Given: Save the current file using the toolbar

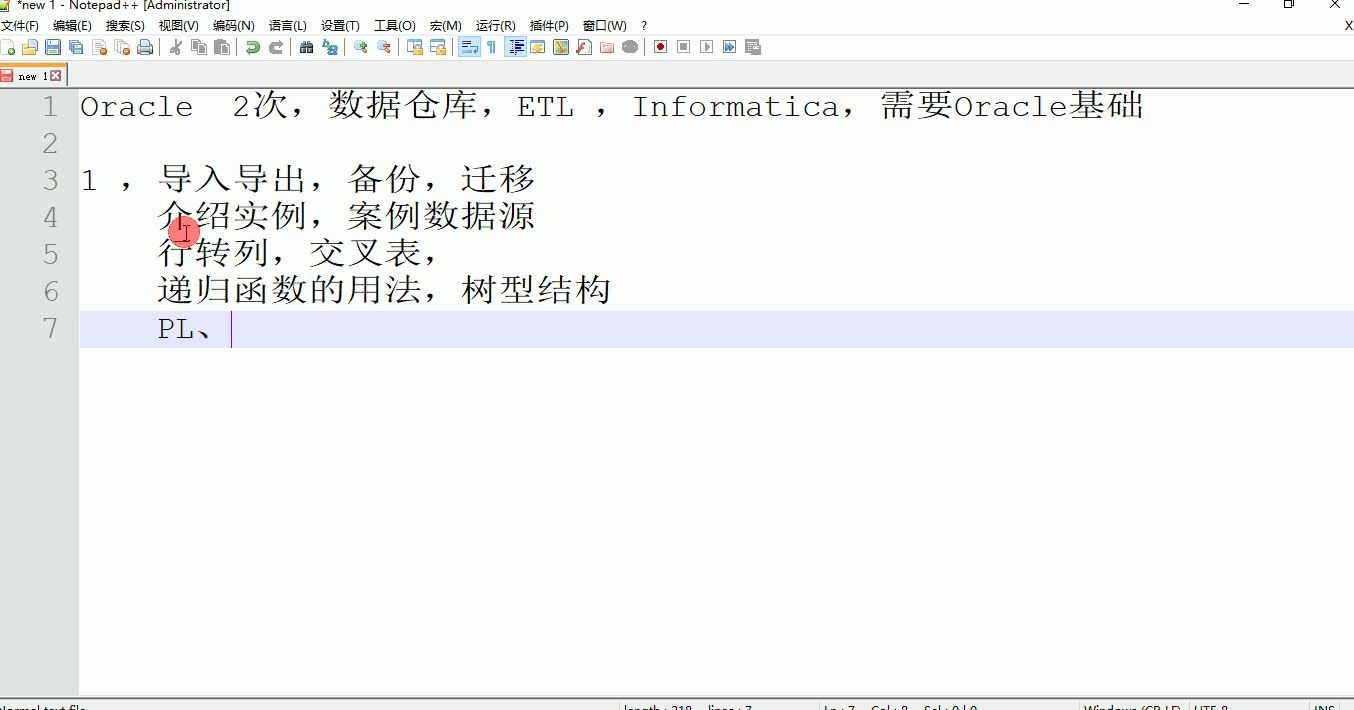Looking at the screenshot, I should pyautogui.click(x=53, y=47).
